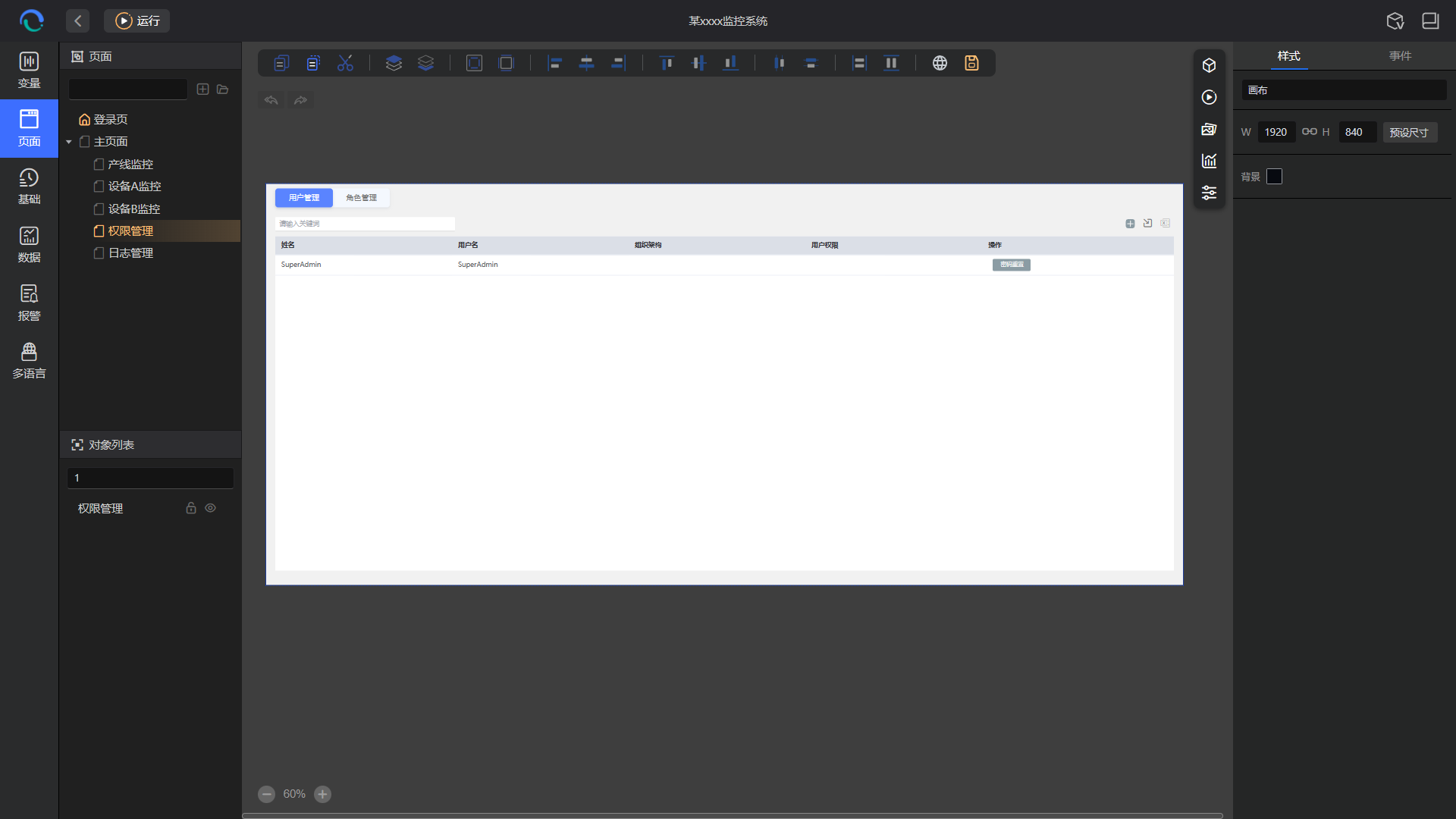Open the 登录页 page
Screen dimensions: 1456x819
point(111,119)
